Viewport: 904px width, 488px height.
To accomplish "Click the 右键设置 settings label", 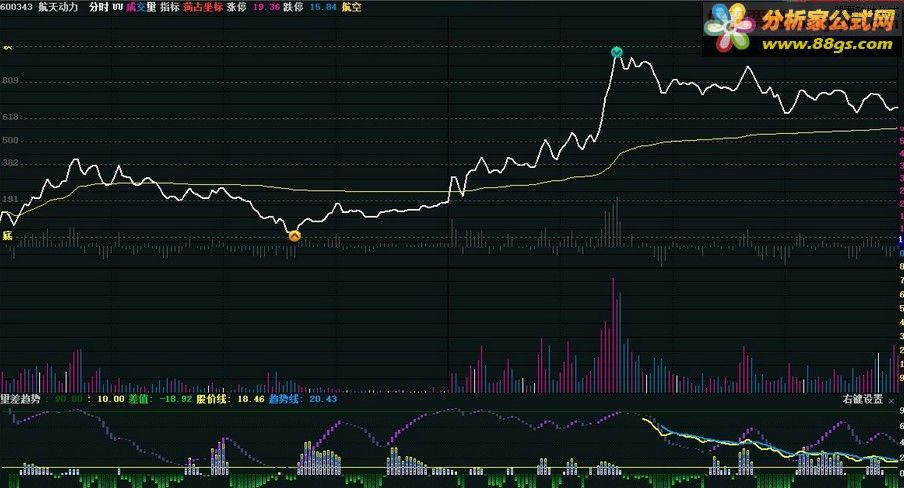I will [863, 399].
